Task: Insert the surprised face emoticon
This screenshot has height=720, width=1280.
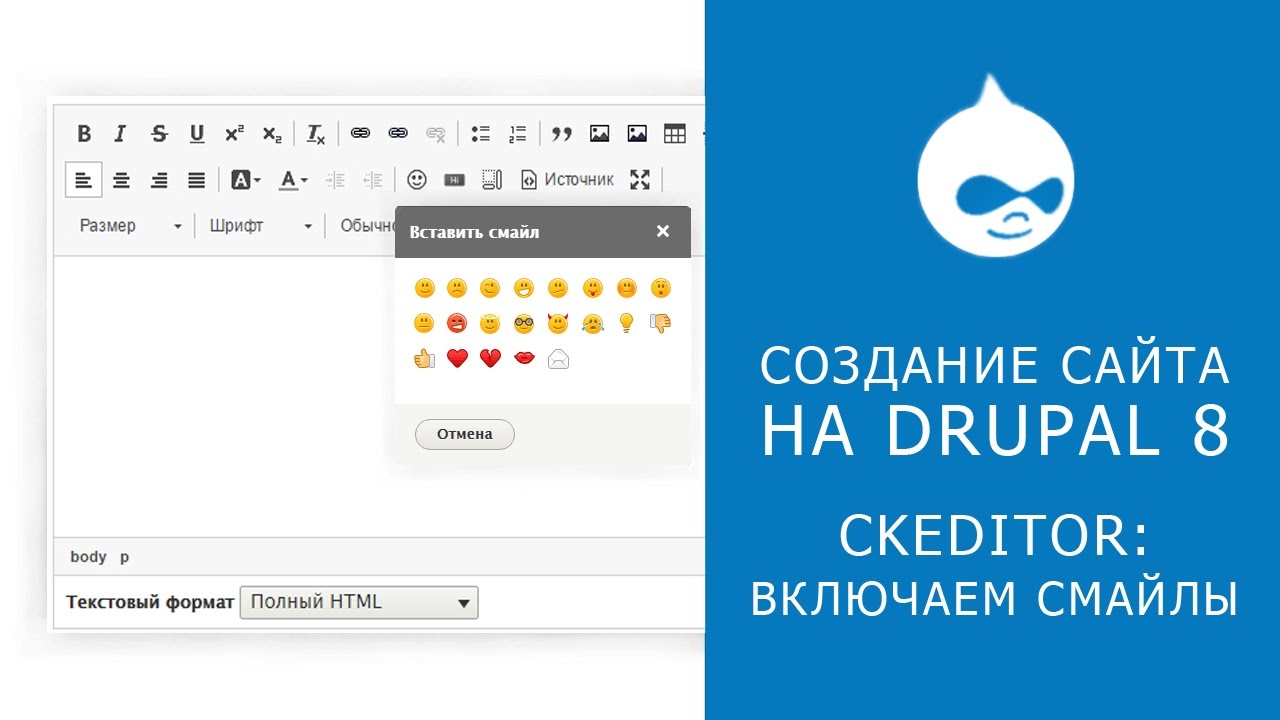Action: [660, 289]
